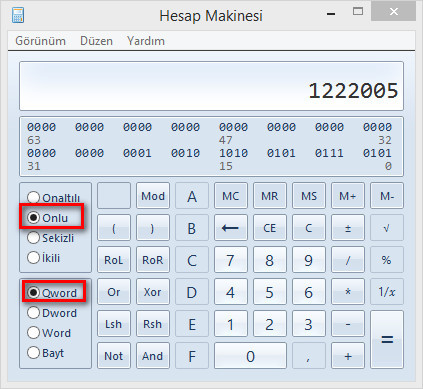
Task: Click bit group 1010 in binary panel
Action: [233, 153]
